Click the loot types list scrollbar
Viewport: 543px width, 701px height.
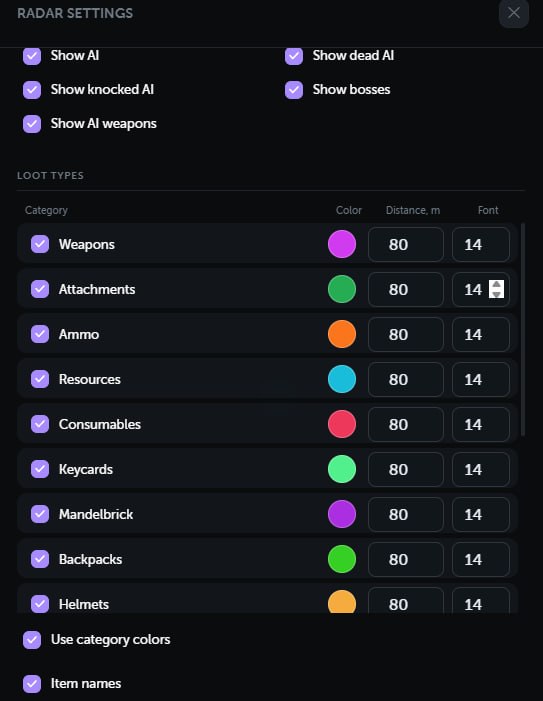coord(522,330)
